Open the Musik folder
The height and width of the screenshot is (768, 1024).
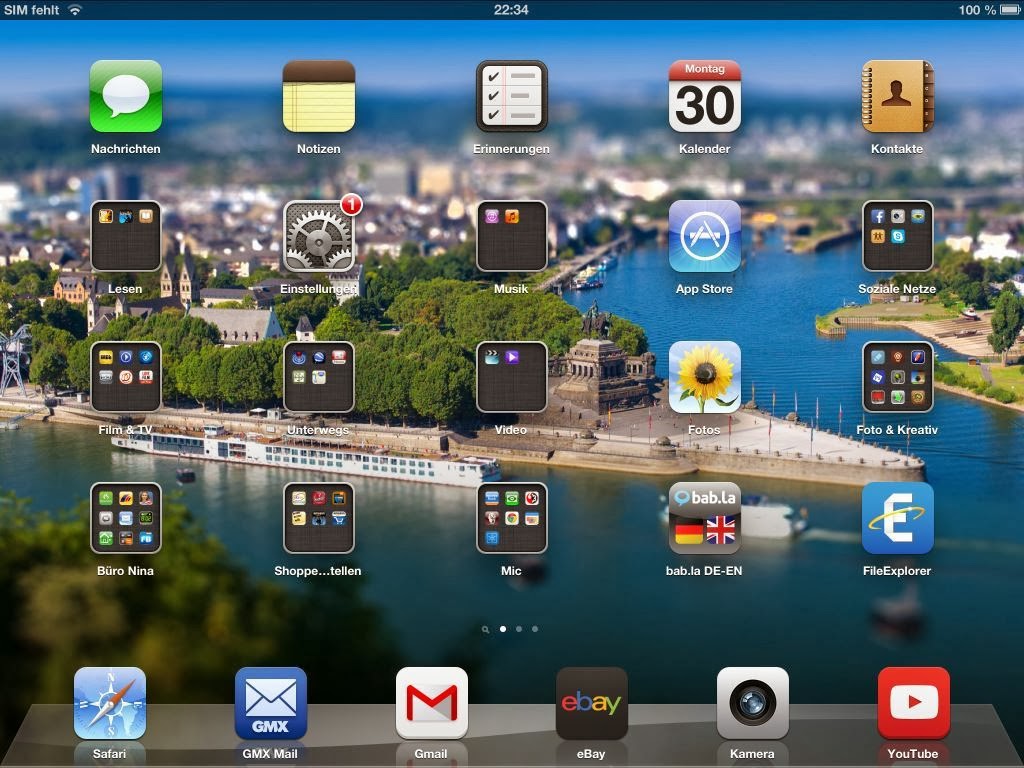[x=511, y=236]
